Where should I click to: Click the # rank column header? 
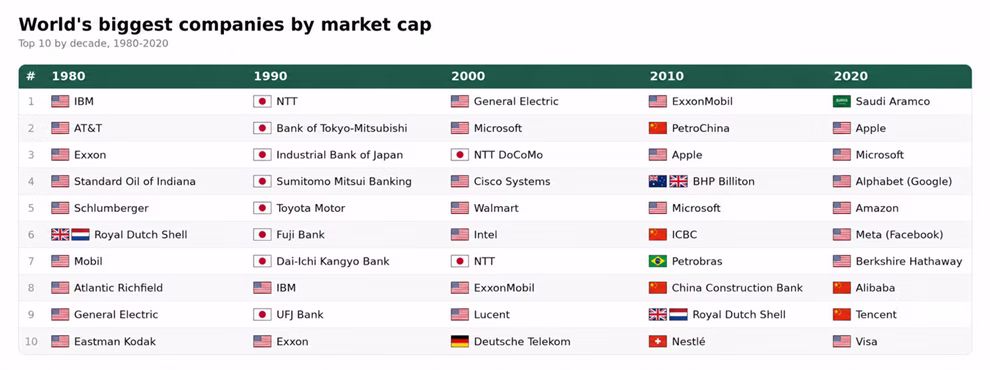[31, 76]
